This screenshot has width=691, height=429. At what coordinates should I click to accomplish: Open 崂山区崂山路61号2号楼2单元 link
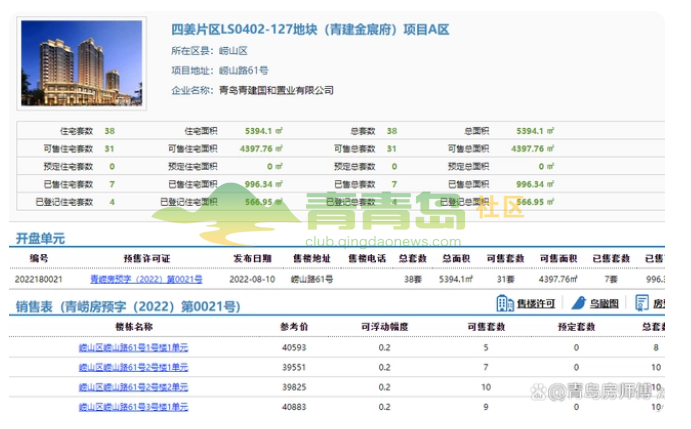click(134, 387)
